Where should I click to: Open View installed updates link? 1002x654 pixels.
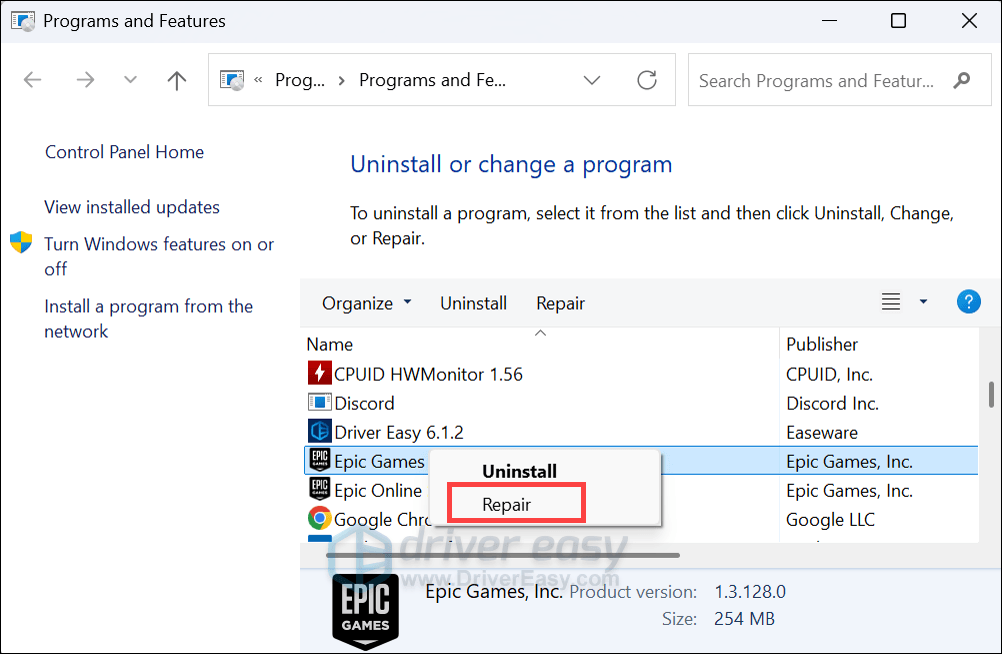[132, 207]
